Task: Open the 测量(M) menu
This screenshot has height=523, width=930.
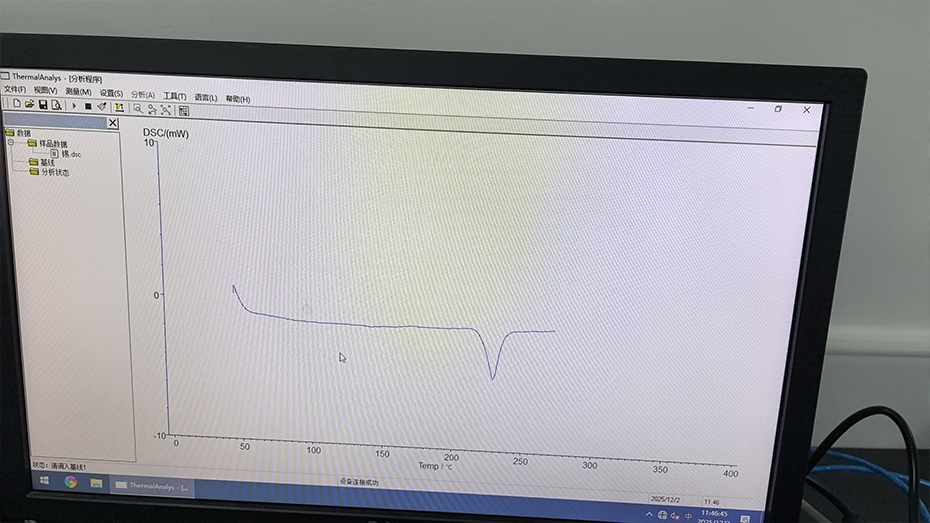Action: pos(78,92)
